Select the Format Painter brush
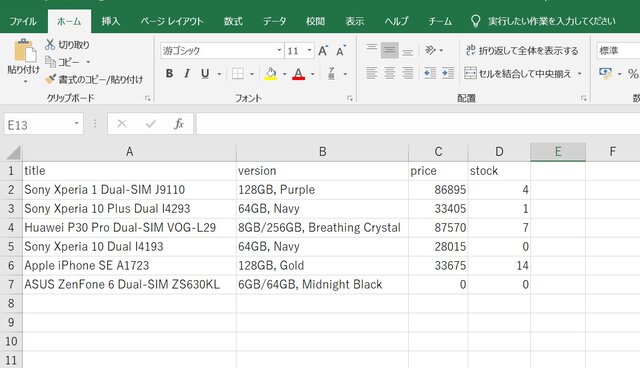This screenshot has width=640, height=368. coord(94,79)
